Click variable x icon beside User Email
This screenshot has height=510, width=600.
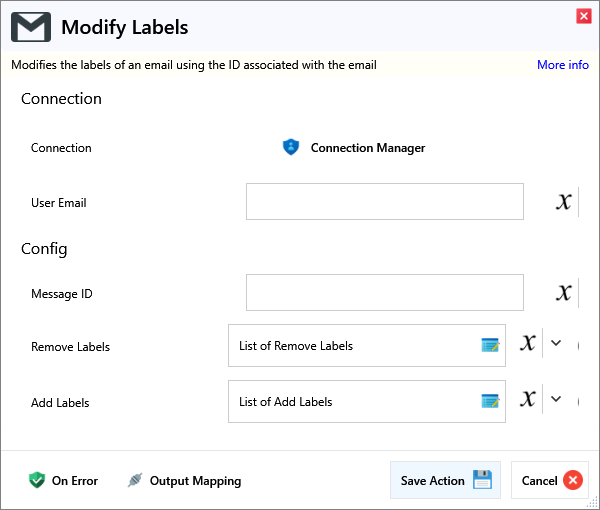coord(564,201)
